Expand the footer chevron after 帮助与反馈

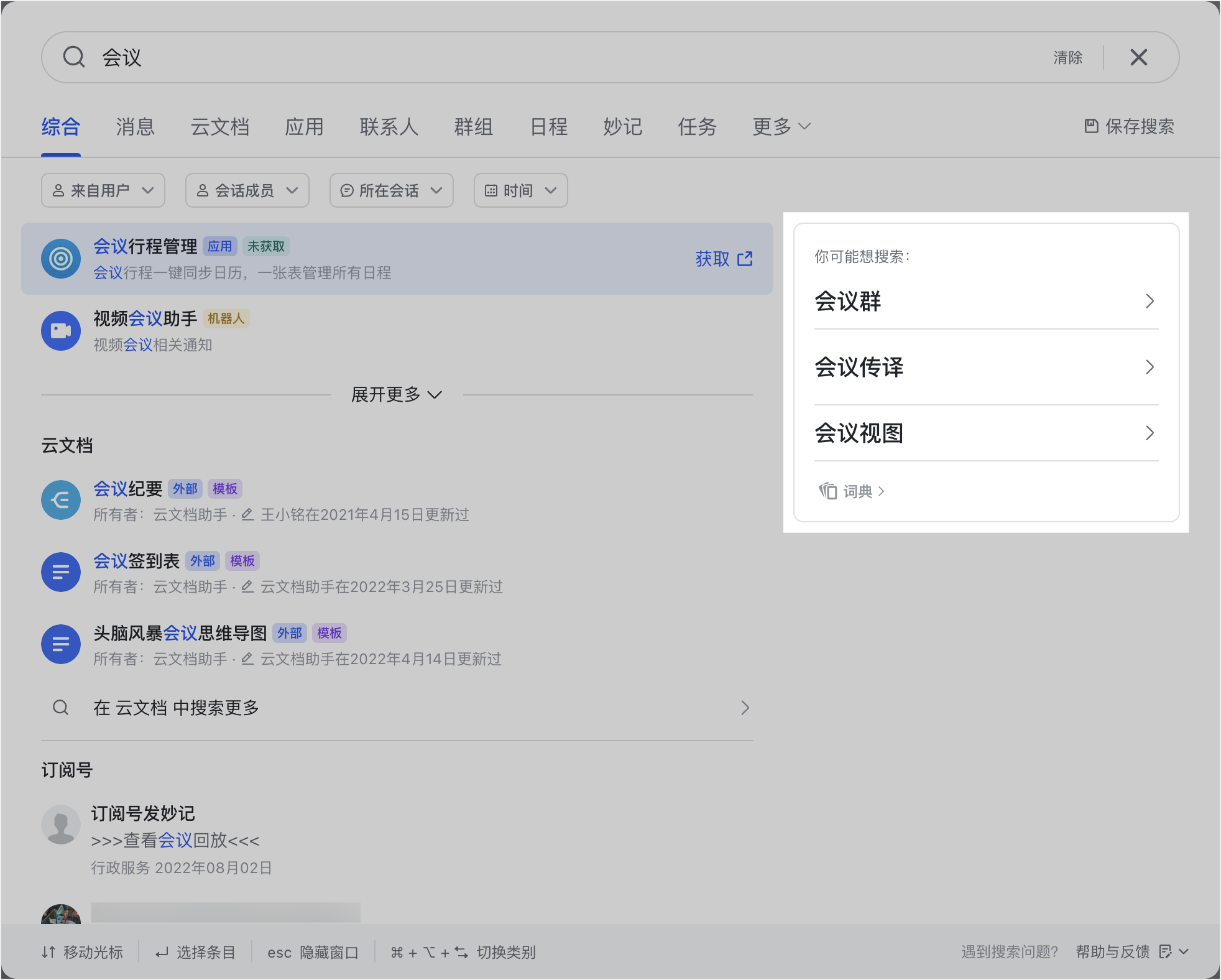[1184, 951]
